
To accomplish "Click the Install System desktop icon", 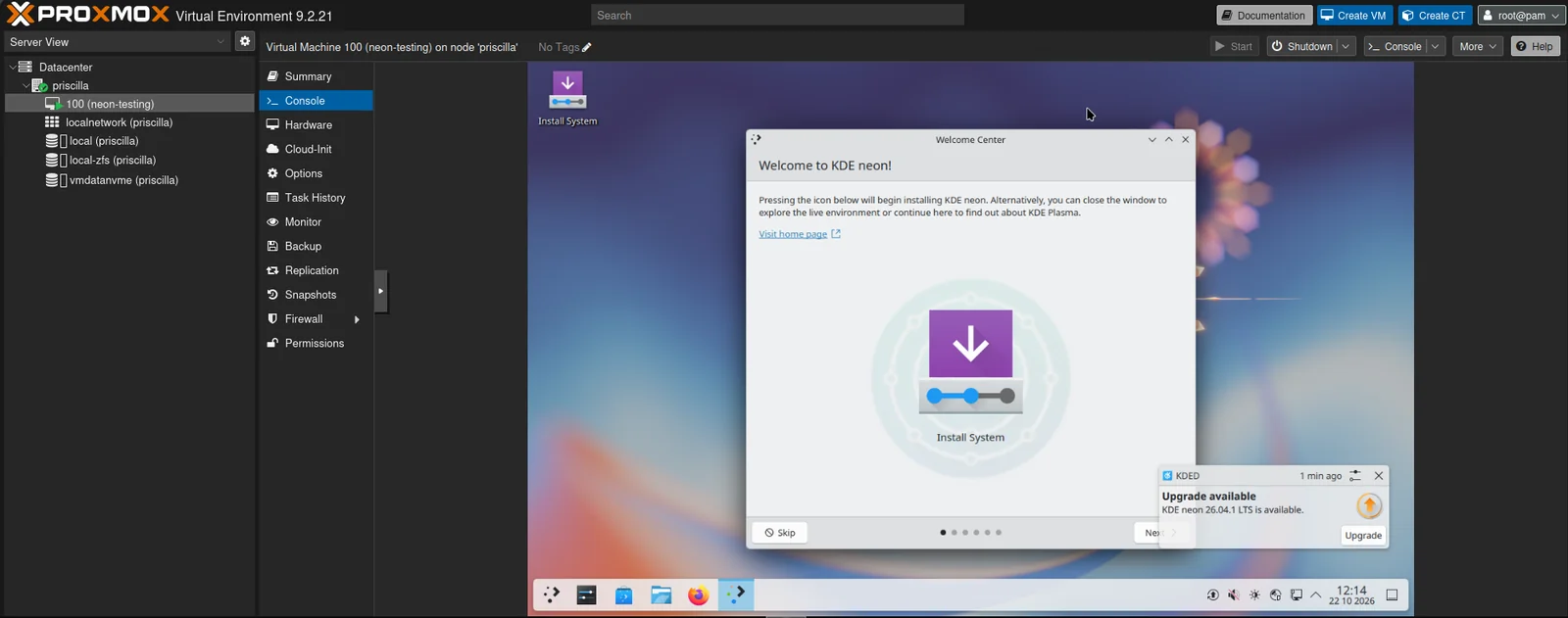I will pos(567,98).
